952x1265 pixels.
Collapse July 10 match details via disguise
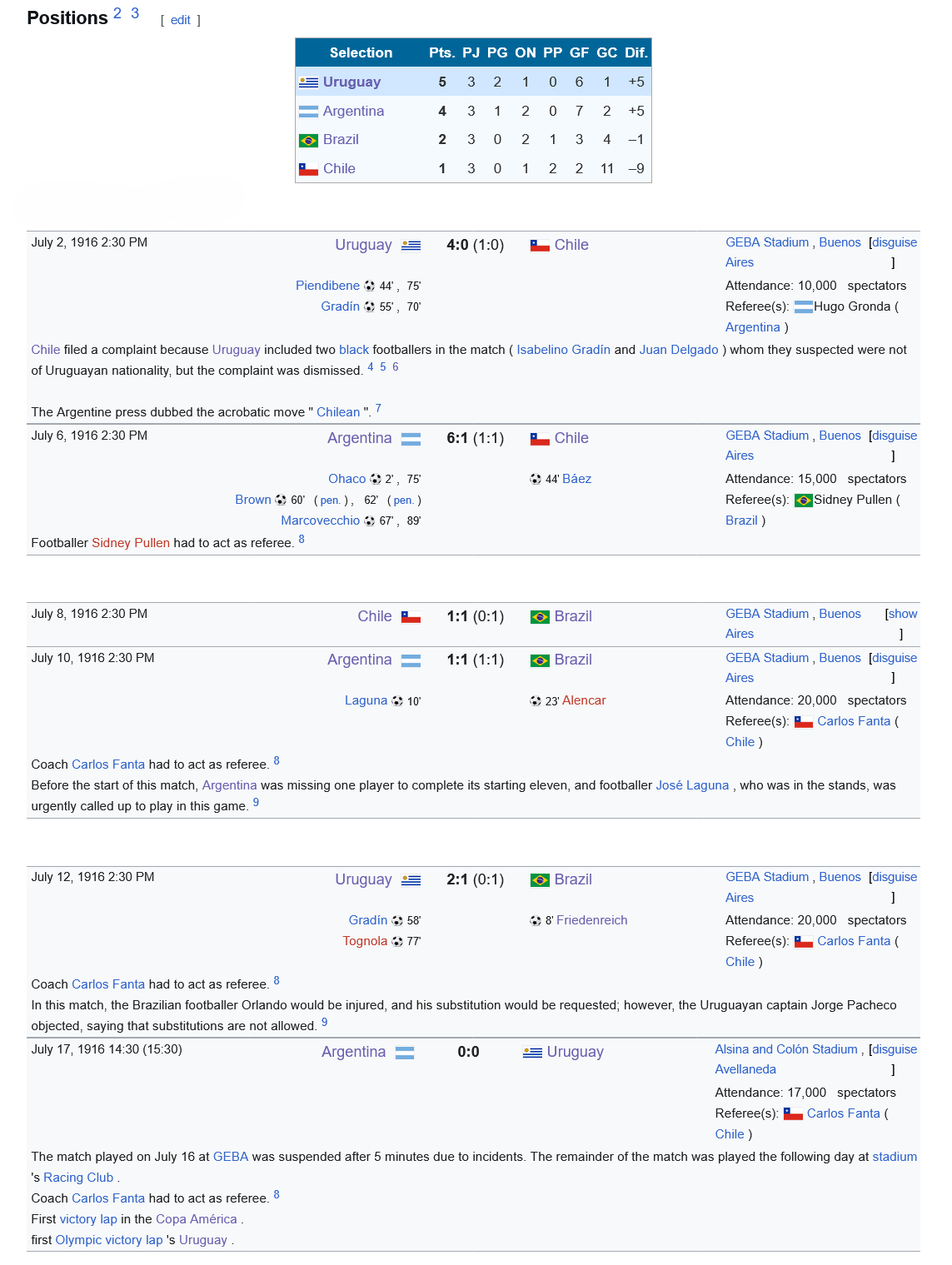(x=895, y=658)
